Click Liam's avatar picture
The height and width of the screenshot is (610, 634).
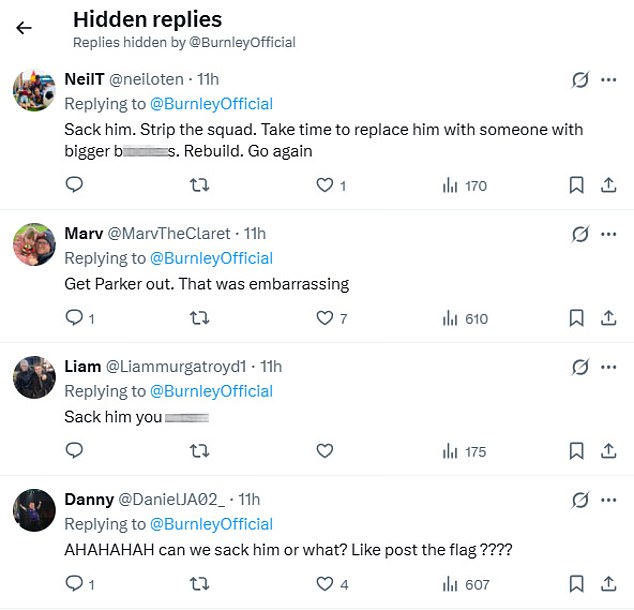tap(33, 377)
